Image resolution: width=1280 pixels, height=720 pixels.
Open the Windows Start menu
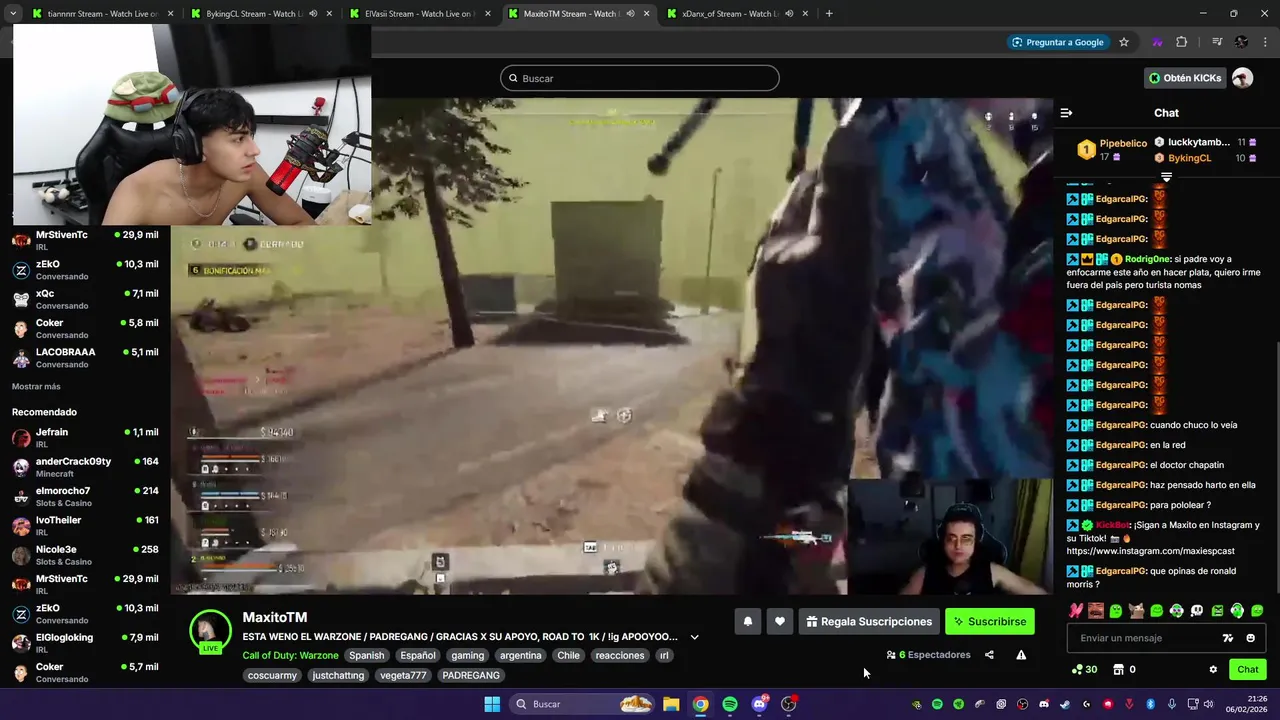point(492,704)
